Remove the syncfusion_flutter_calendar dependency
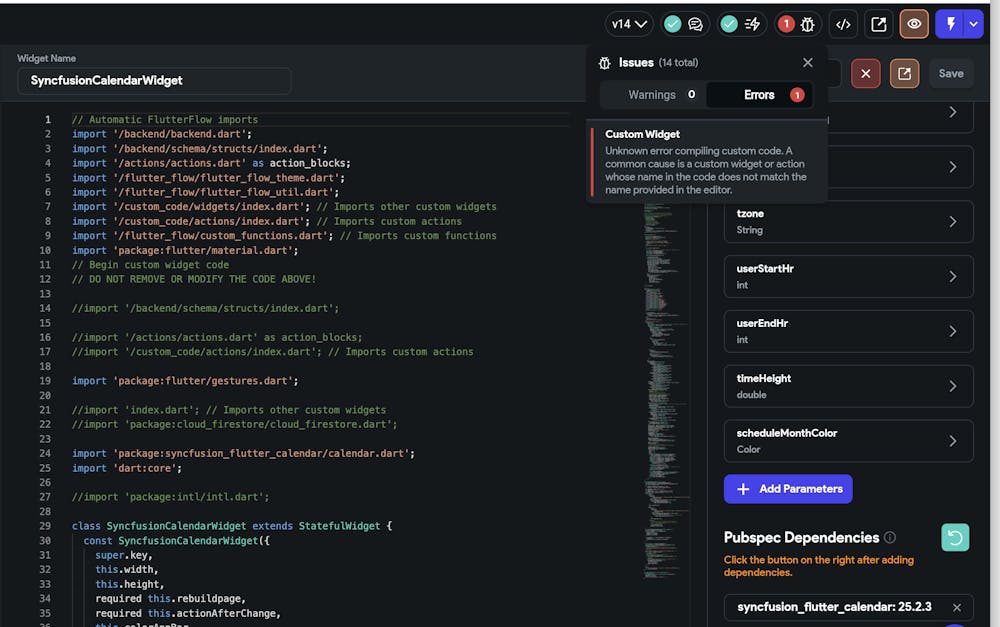This screenshot has width=1000, height=627. 957,607
